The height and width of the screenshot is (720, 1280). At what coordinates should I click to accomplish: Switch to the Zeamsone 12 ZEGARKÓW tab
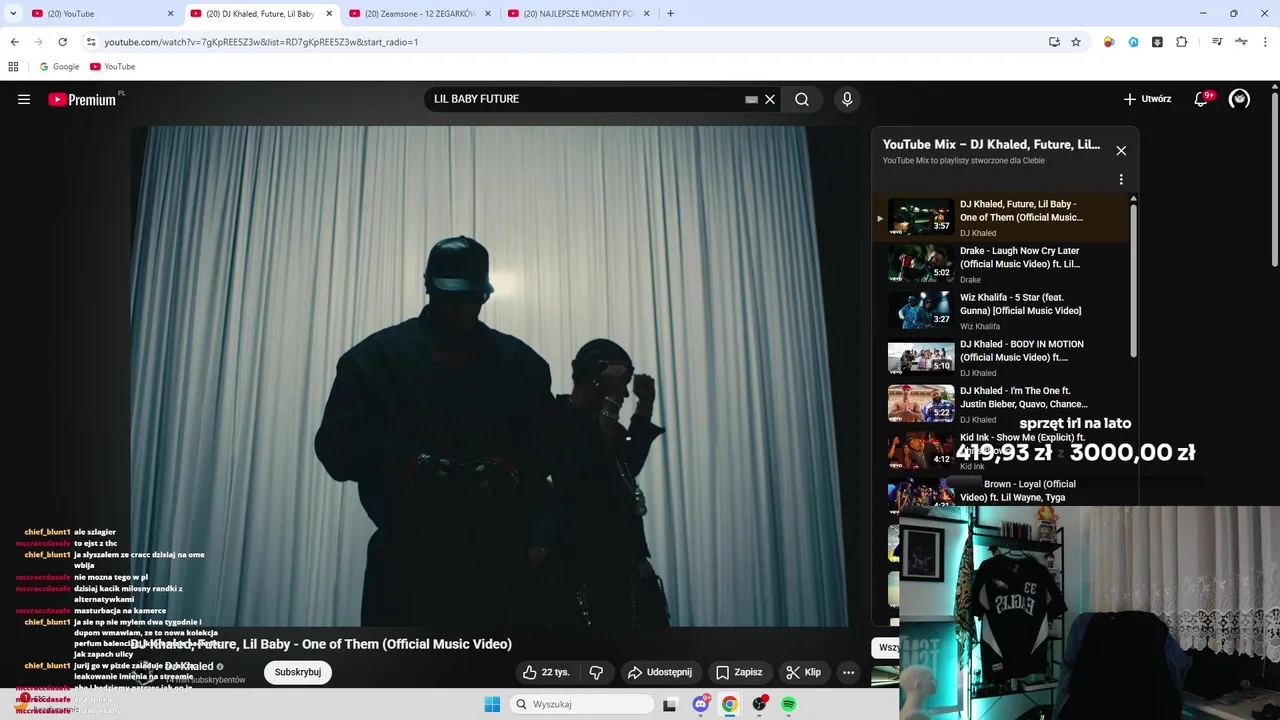click(420, 14)
